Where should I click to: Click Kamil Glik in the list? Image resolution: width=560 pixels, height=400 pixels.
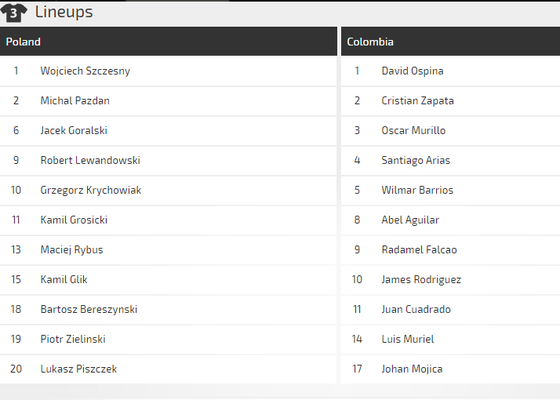tap(64, 279)
